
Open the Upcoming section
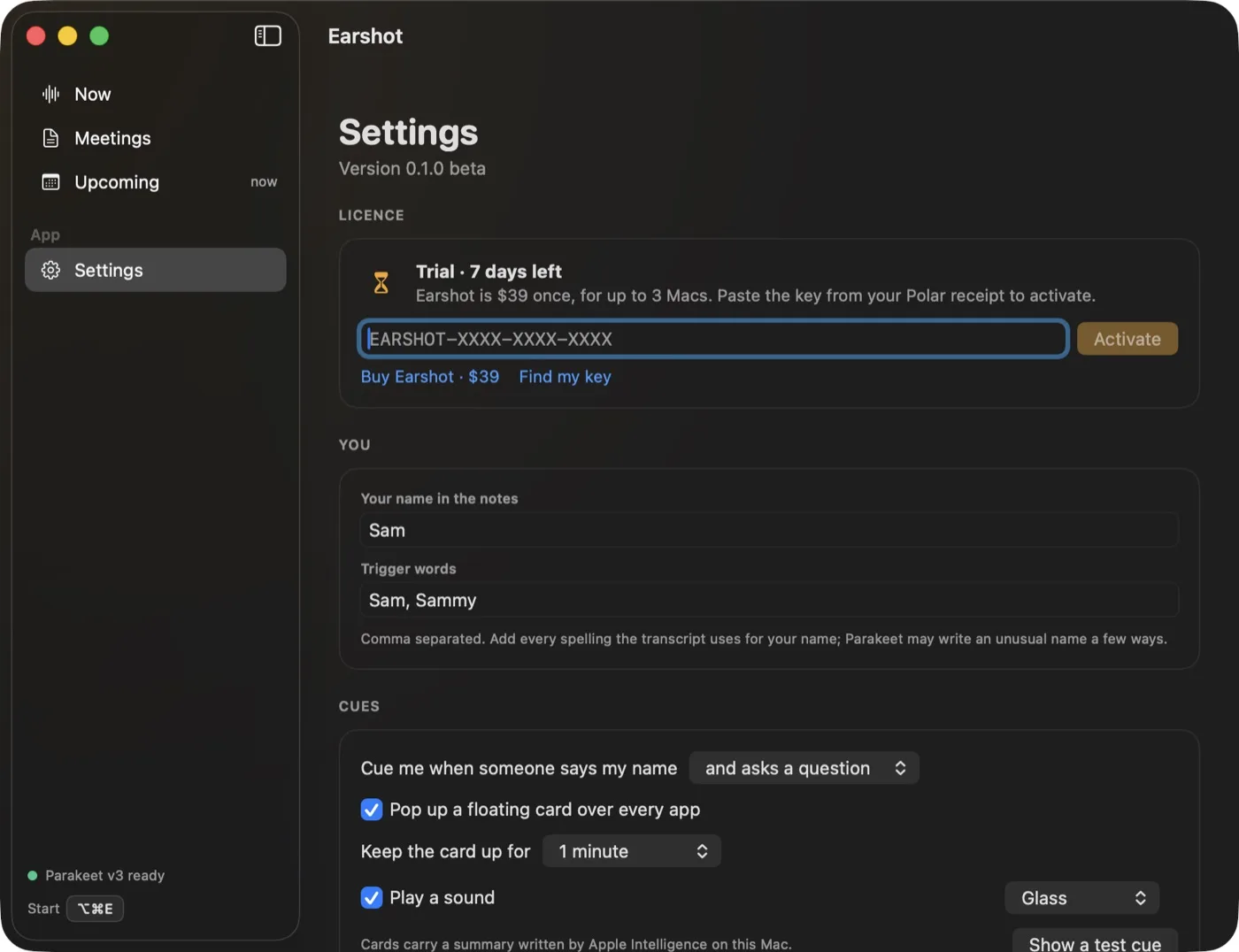coord(155,182)
